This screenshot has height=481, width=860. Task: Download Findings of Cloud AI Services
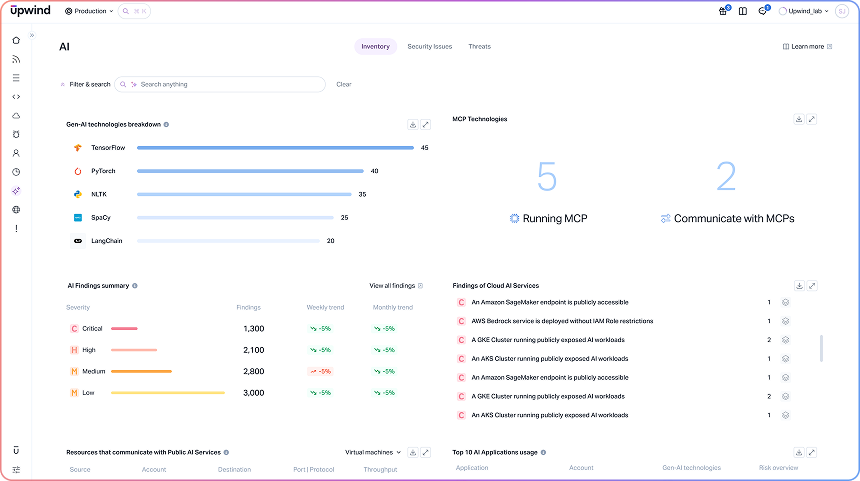800,286
